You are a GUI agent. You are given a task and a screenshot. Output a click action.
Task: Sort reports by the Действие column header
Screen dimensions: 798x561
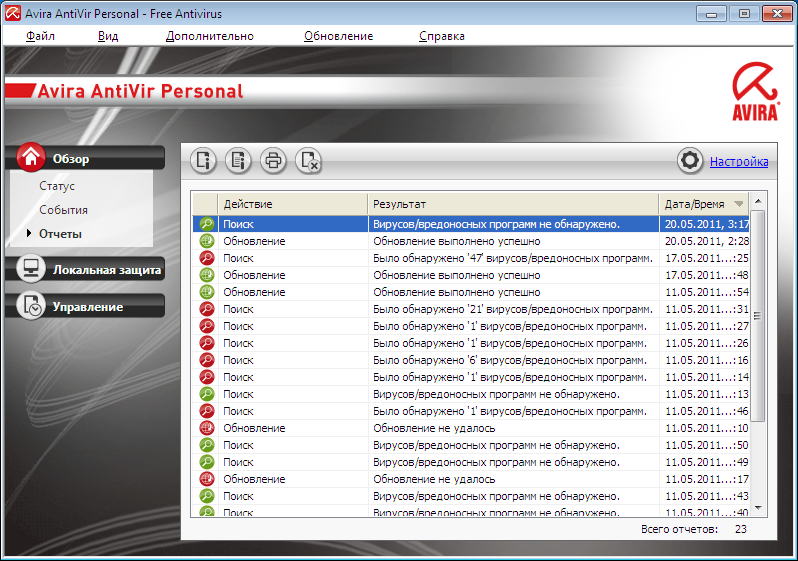[293, 204]
